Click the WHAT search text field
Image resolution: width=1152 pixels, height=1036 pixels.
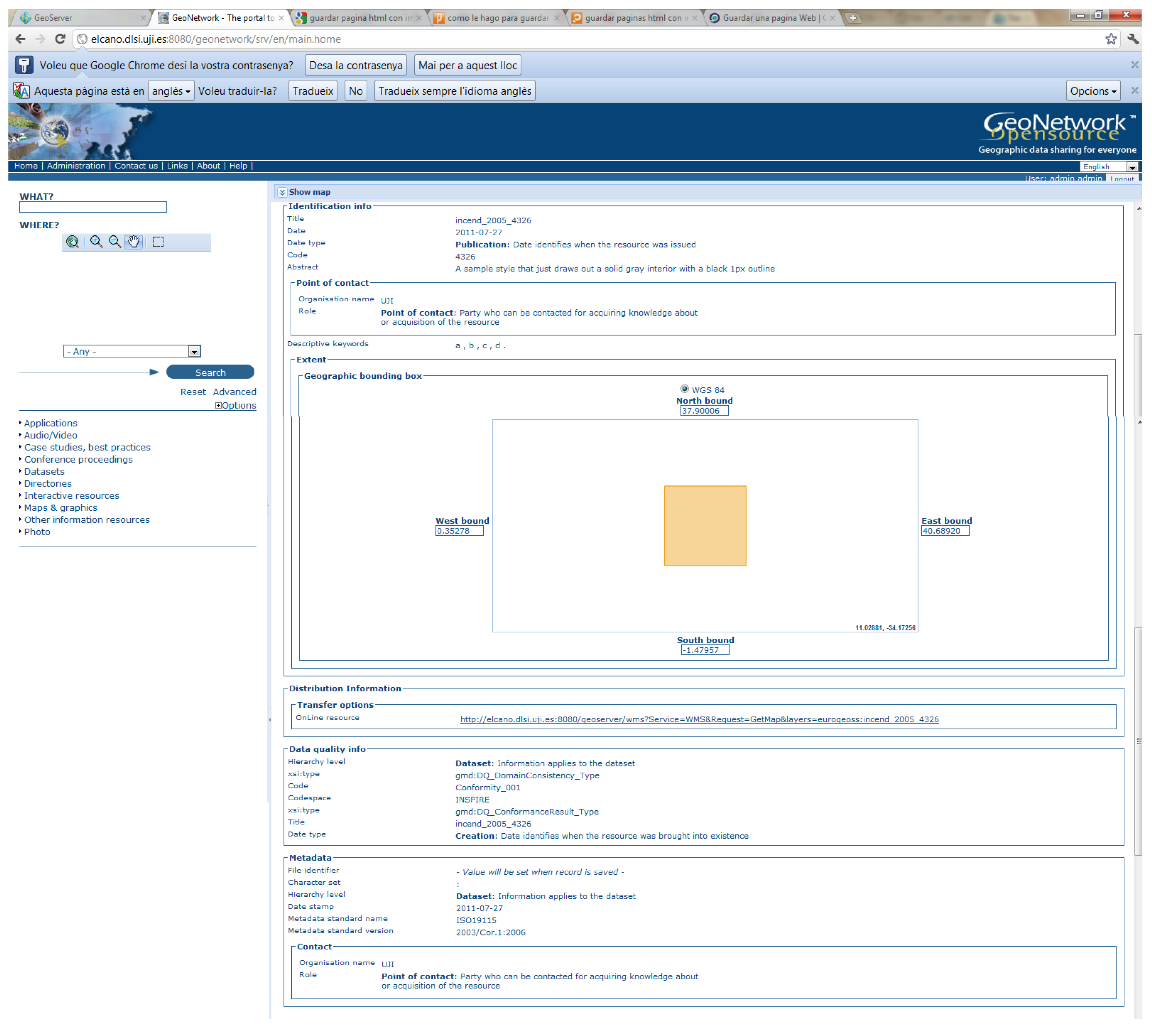(93, 207)
